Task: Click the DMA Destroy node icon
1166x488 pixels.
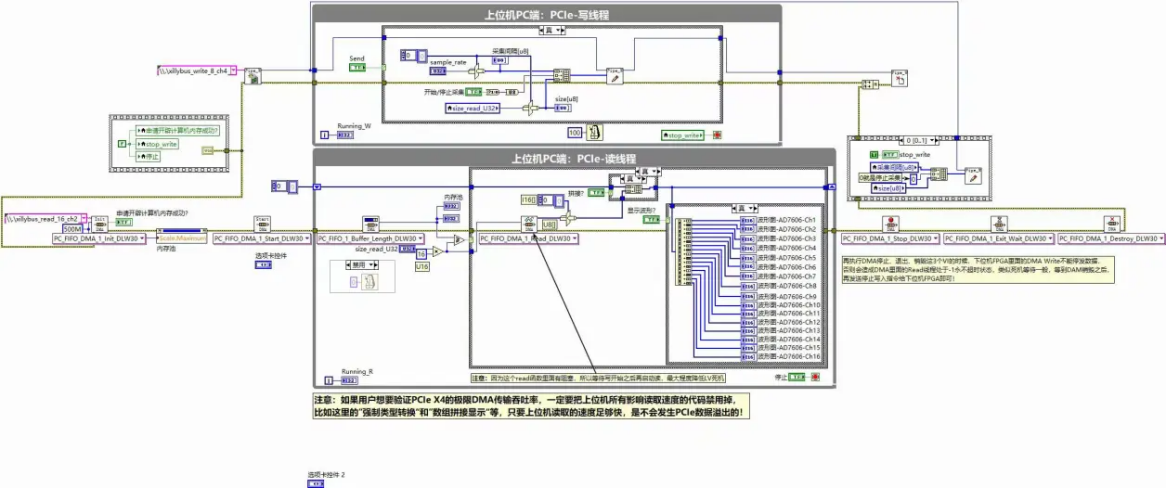Action: pos(1110,223)
